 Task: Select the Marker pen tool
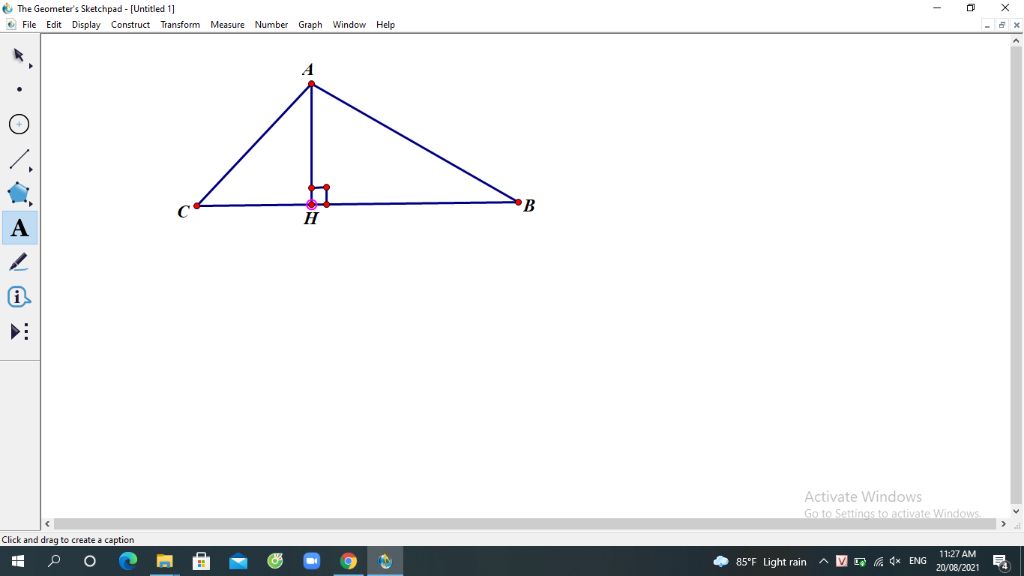pos(19,263)
